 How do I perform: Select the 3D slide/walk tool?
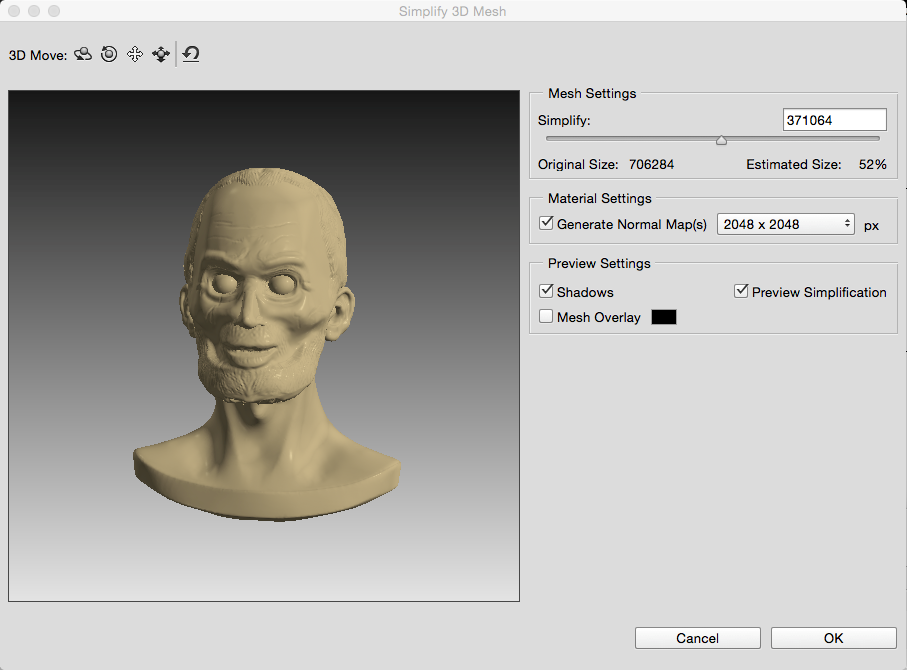coord(161,54)
